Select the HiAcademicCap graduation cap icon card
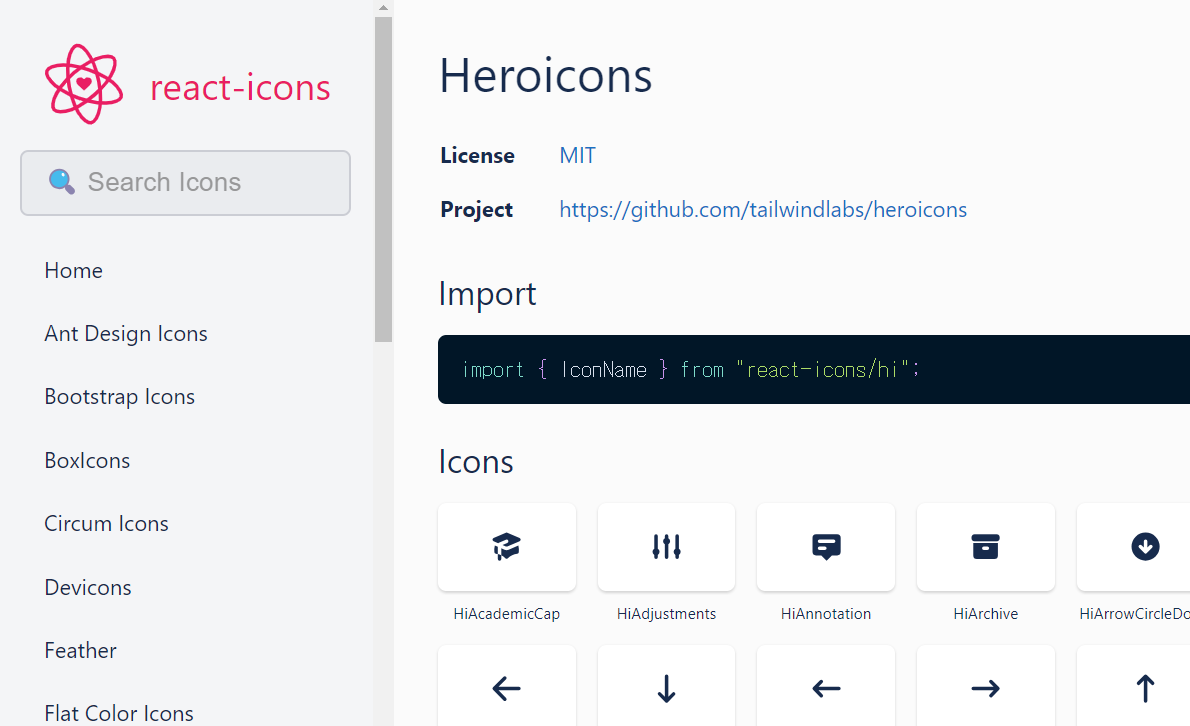Screen dimensions: 1190x726 click(x=507, y=547)
